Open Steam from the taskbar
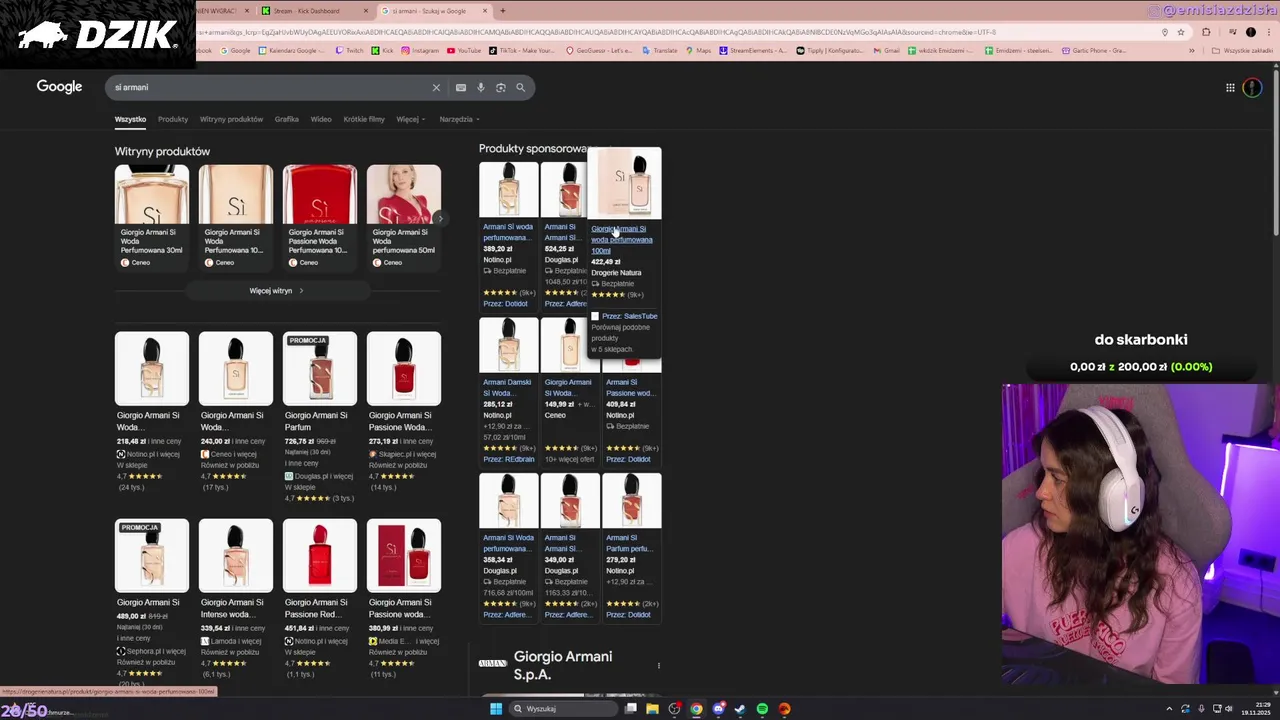 point(740,709)
